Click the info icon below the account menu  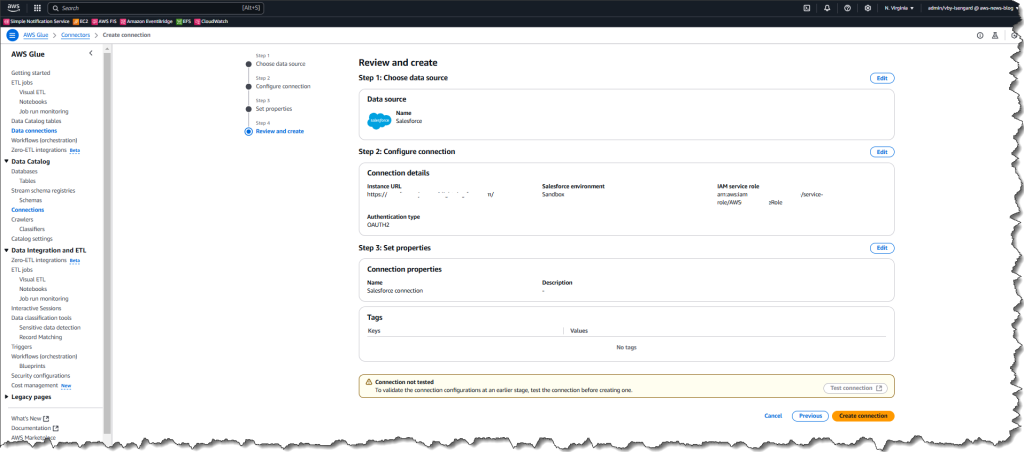coord(980,35)
